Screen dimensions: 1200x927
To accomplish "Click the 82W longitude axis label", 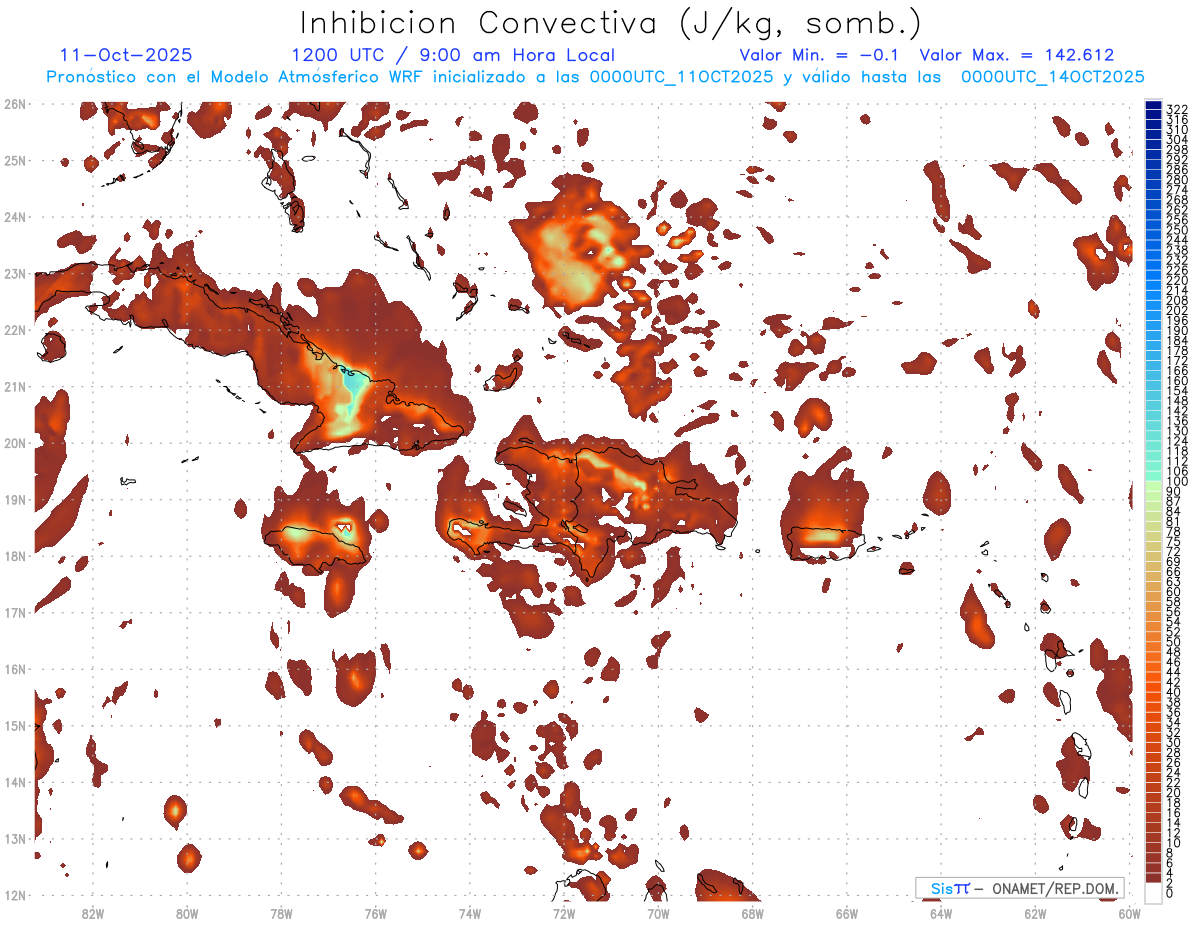I will pyautogui.click(x=92, y=913).
